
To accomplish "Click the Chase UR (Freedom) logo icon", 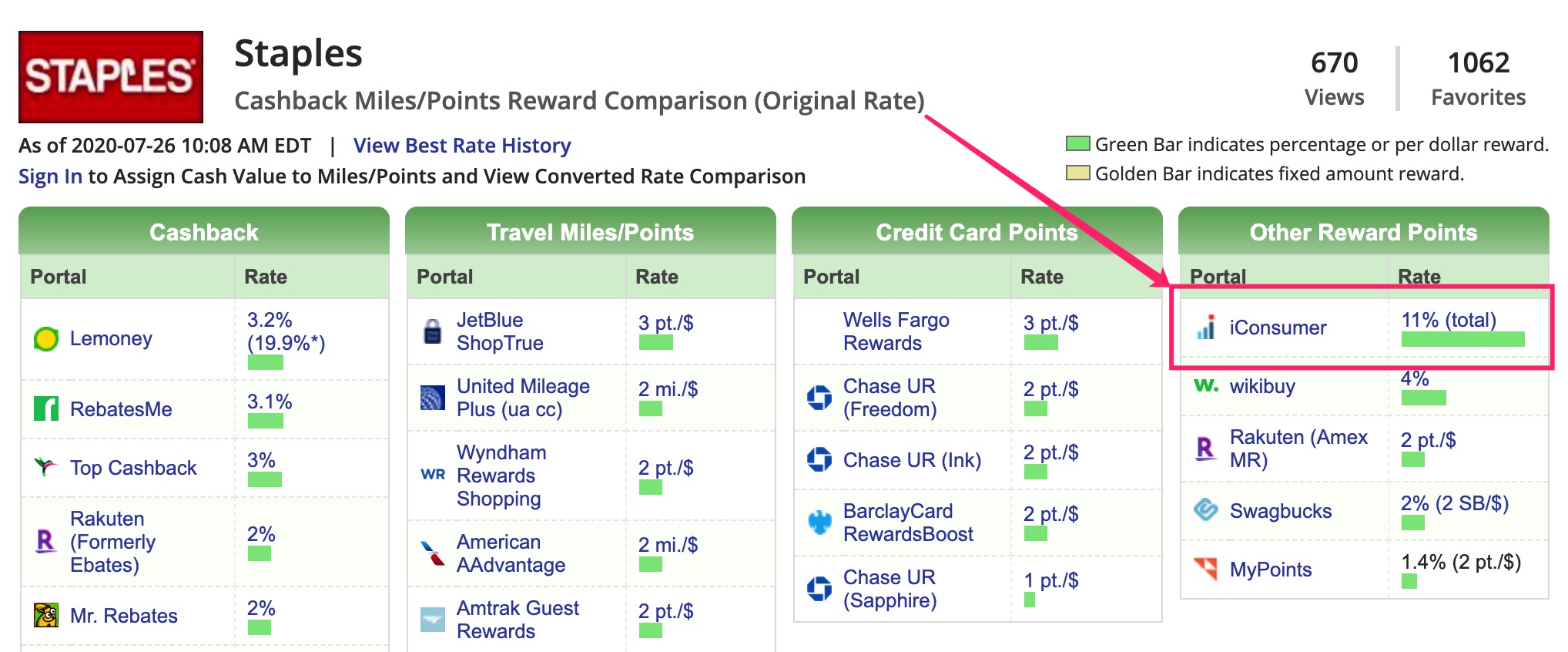I will pyautogui.click(x=819, y=398).
